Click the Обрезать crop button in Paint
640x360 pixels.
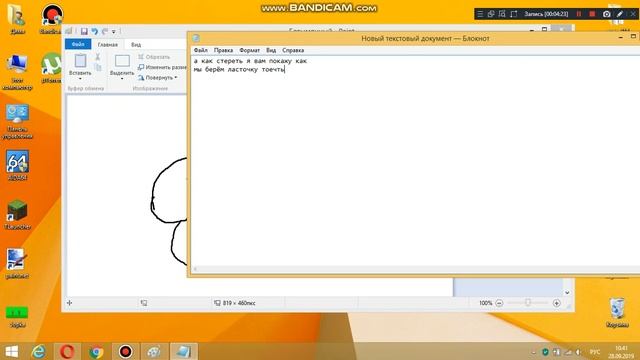pyautogui.click(x=154, y=57)
